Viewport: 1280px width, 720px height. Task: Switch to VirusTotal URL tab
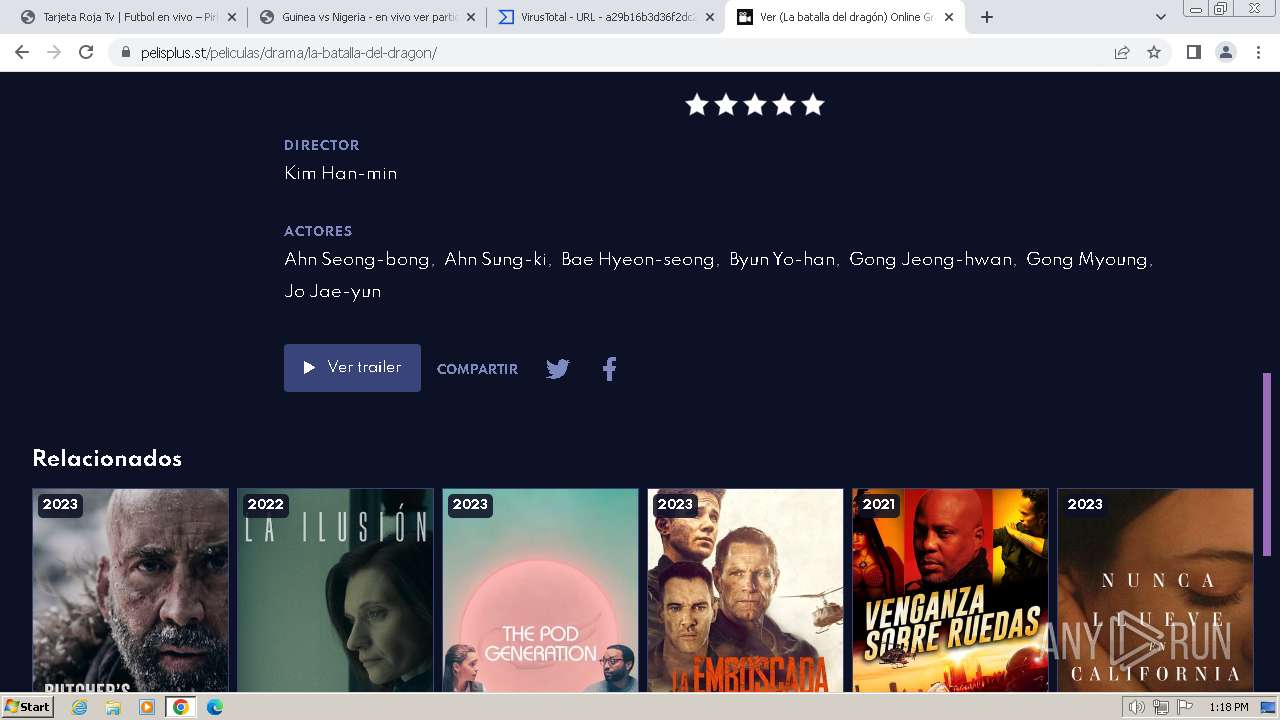(x=605, y=17)
